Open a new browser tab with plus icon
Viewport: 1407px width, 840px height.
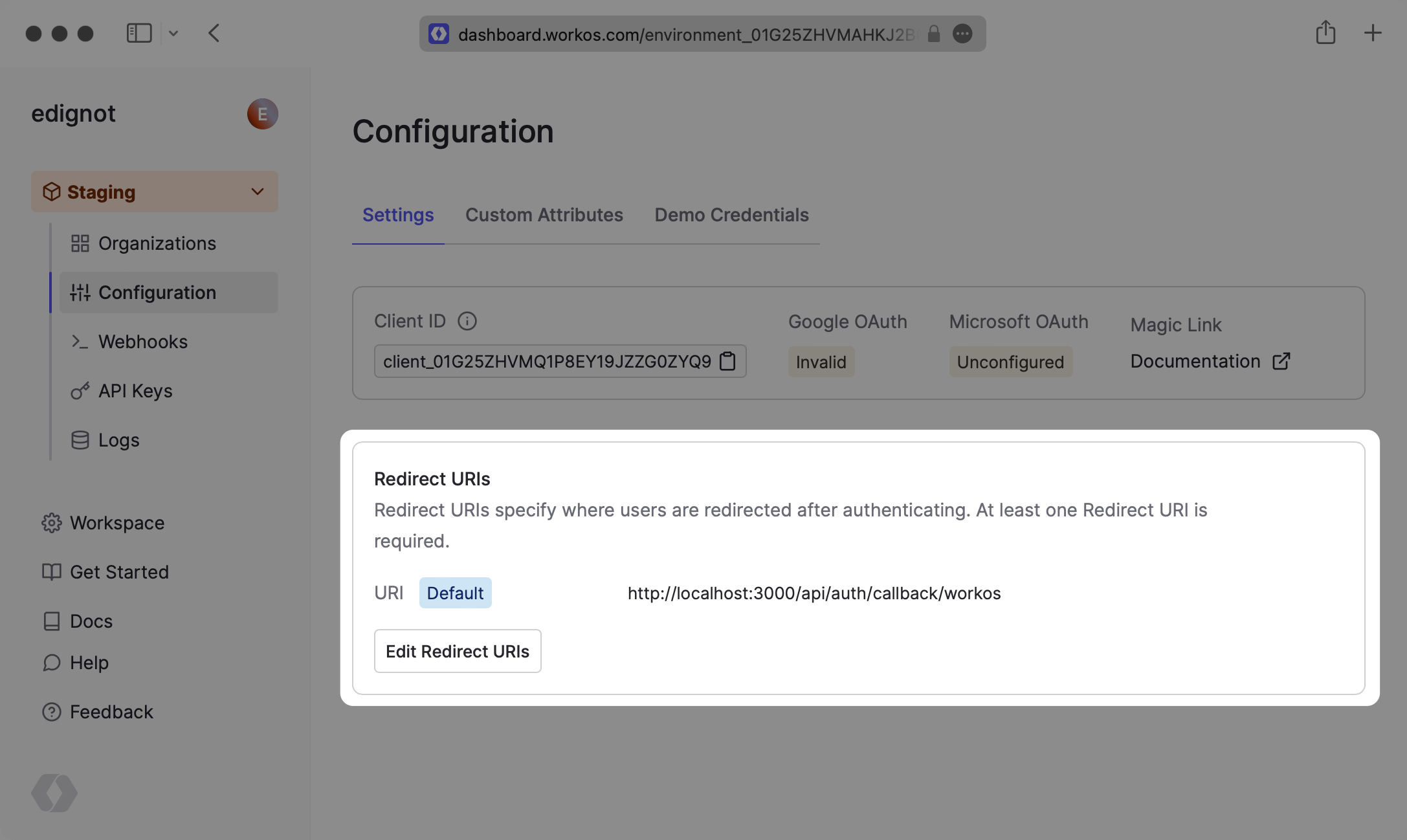tap(1372, 33)
